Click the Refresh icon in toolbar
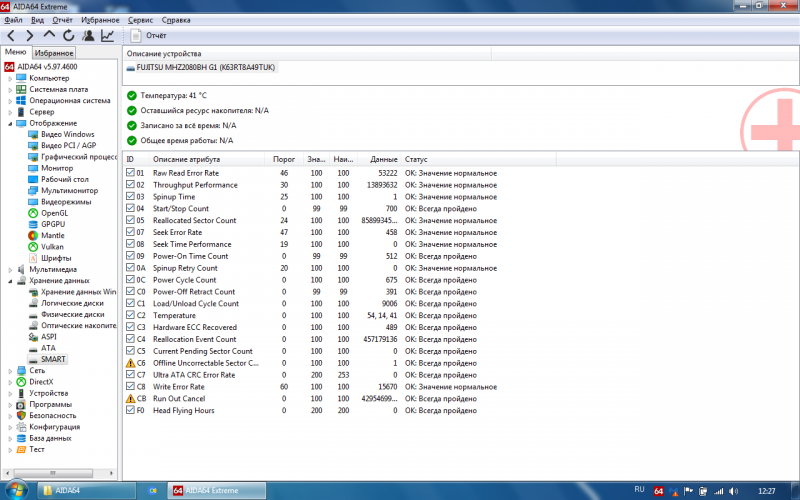 coord(67,36)
